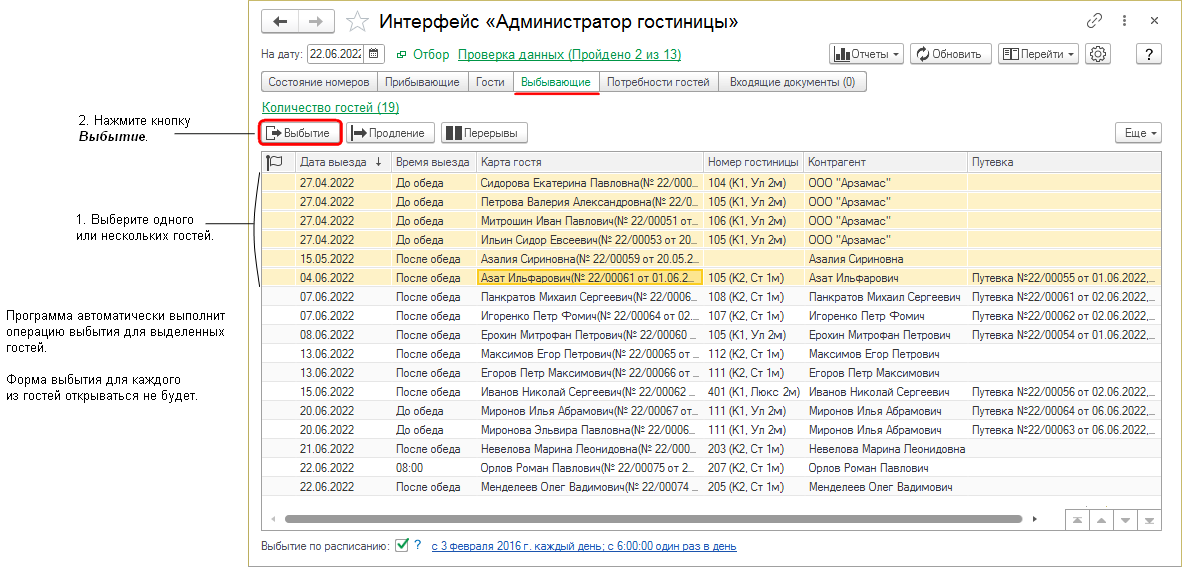Viewport: 1182px width, 567px height.
Task: Expand the Отчеты dropdown
Action: 866,54
